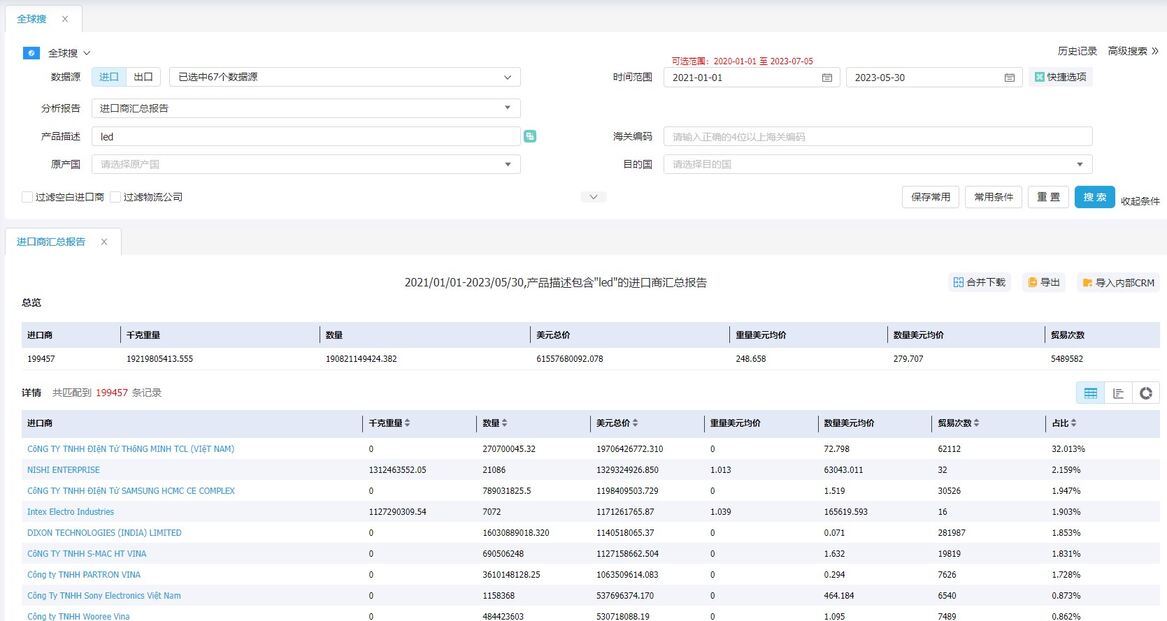
Task: Click the blue 搜索 search button
Action: (1094, 197)
